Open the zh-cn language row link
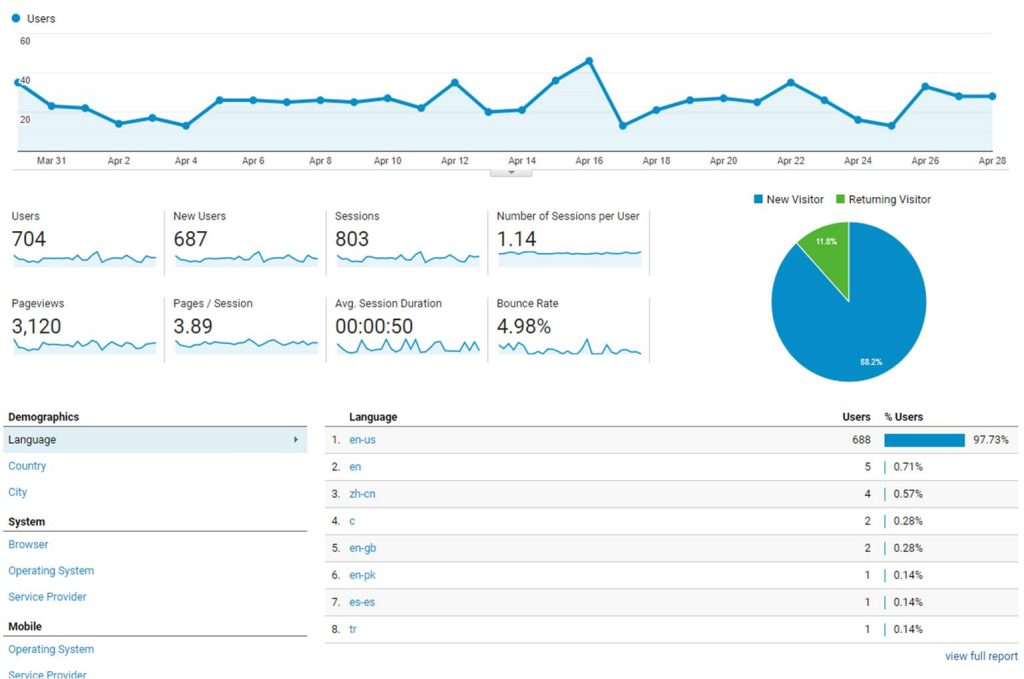The width and height of the screenshot is (1024, 679). pyautogui.click(x=362, y=494)
